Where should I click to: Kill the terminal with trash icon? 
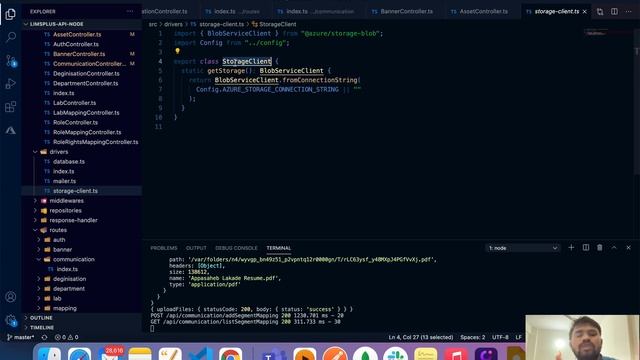pos(600,247)
